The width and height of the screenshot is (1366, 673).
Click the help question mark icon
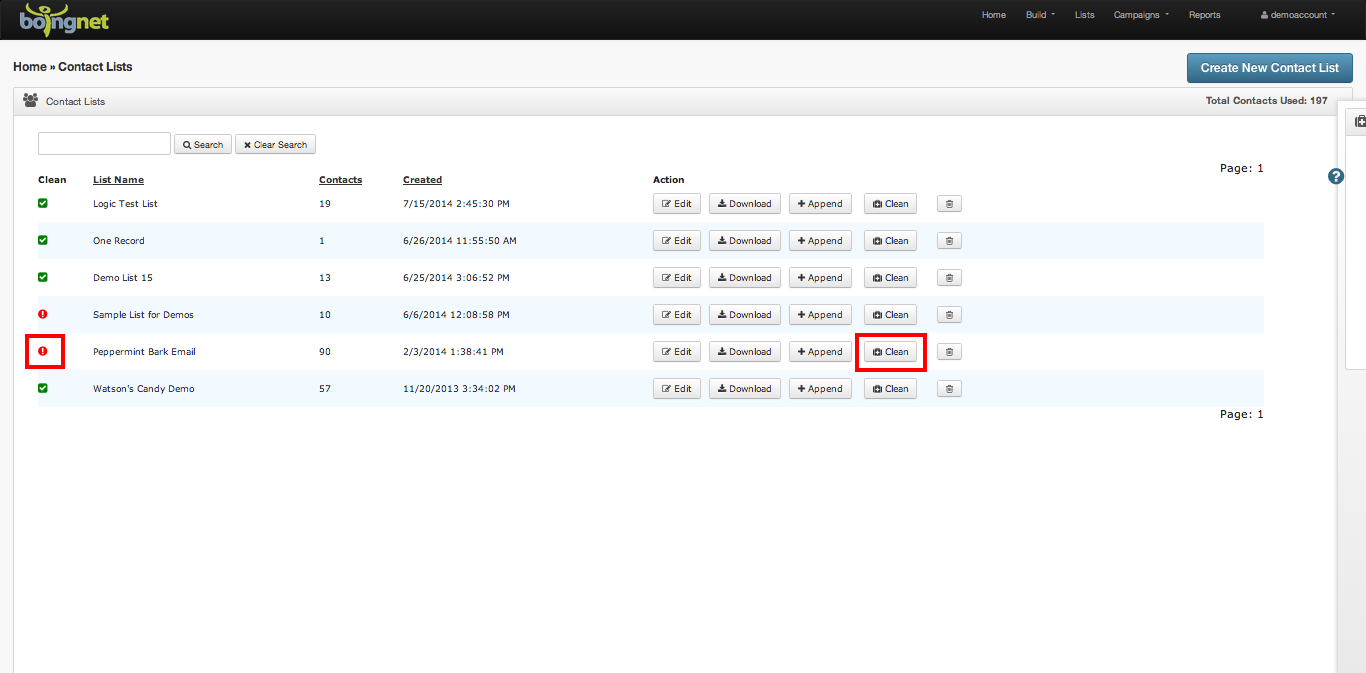pyautogui.click(x=1335, y=176)
